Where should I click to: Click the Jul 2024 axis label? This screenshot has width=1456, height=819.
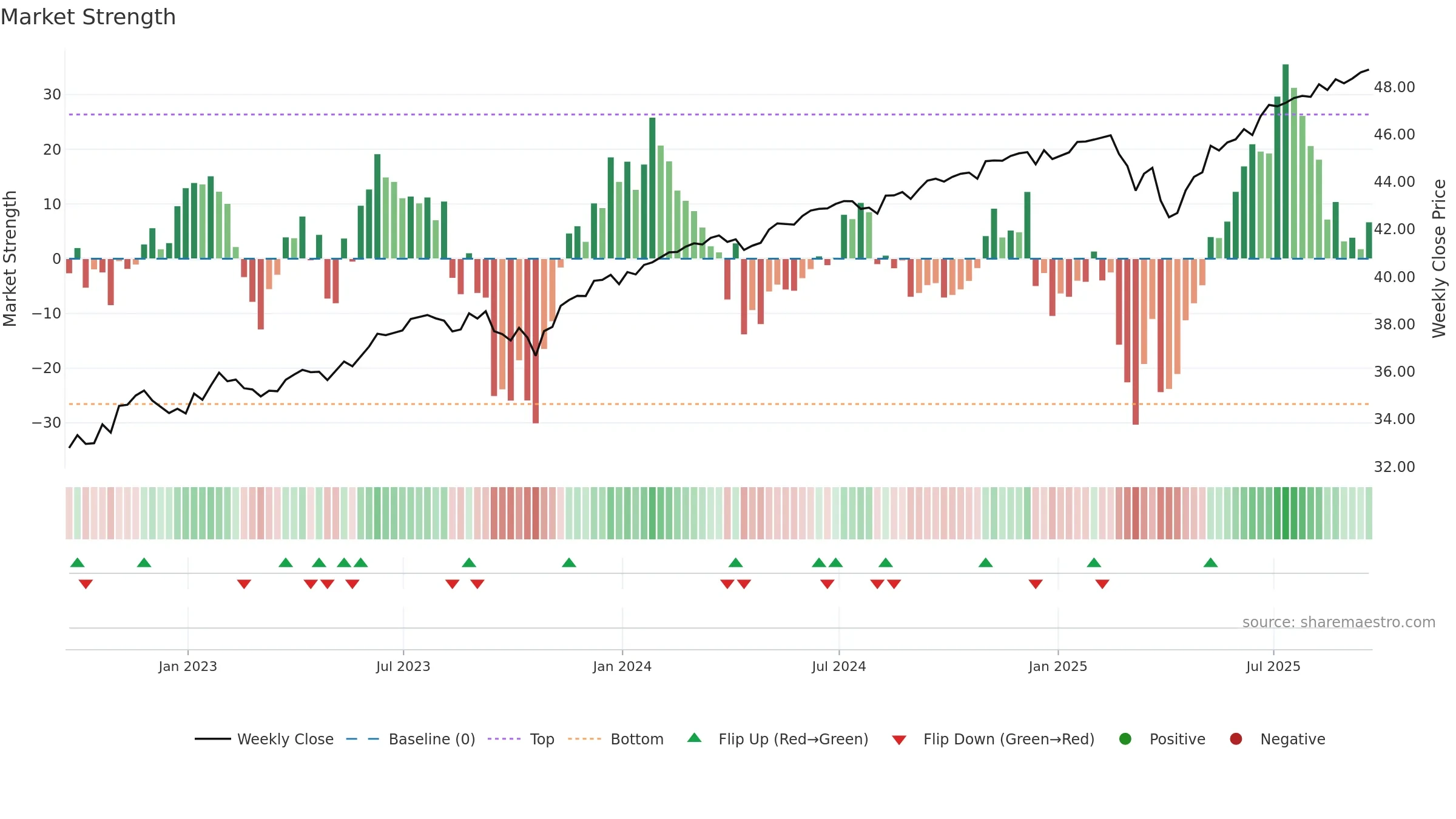[838, 666]
